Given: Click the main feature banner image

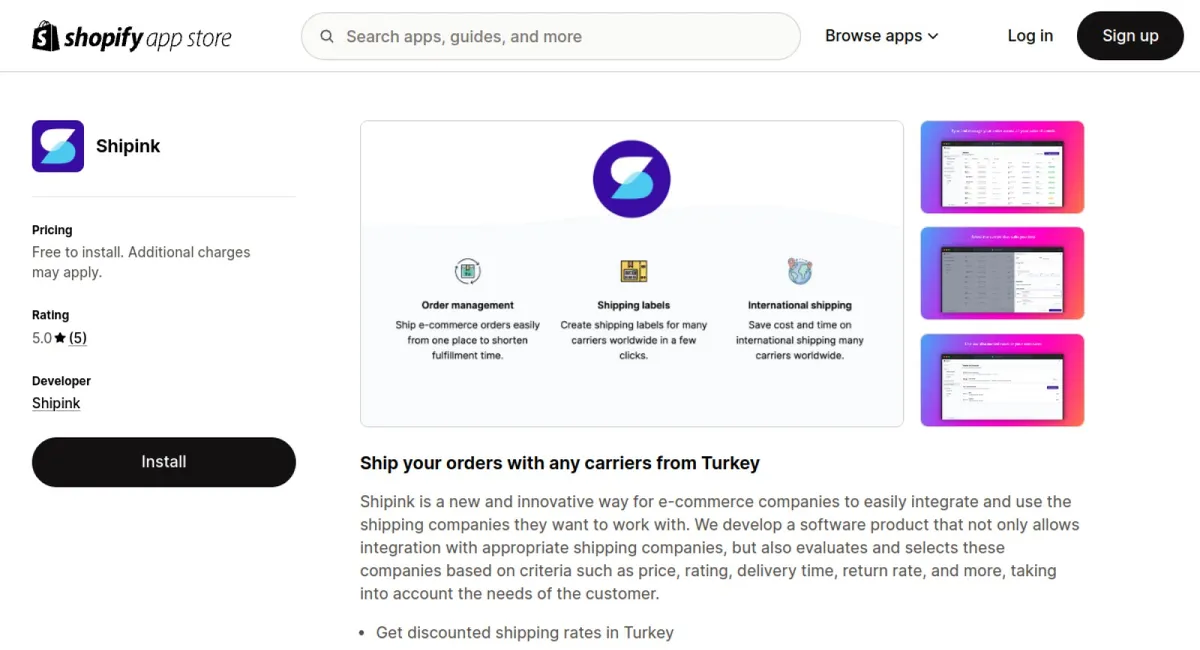Looking at the screenshot, I should (632, 274).
